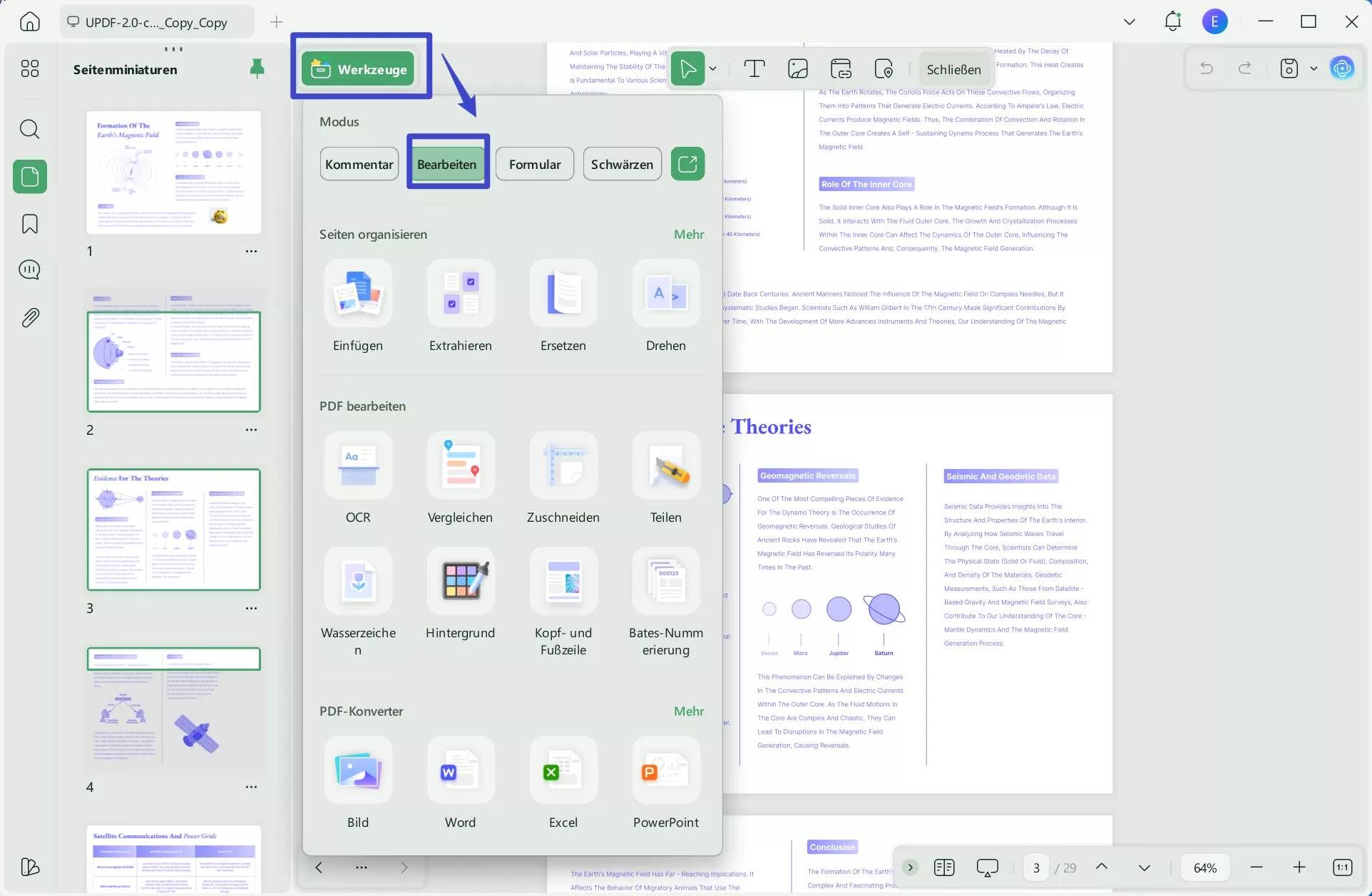Screen dimensions: 1372x896
Task: Select the Search tool in the left sidebar
Action: coord(29,129)
